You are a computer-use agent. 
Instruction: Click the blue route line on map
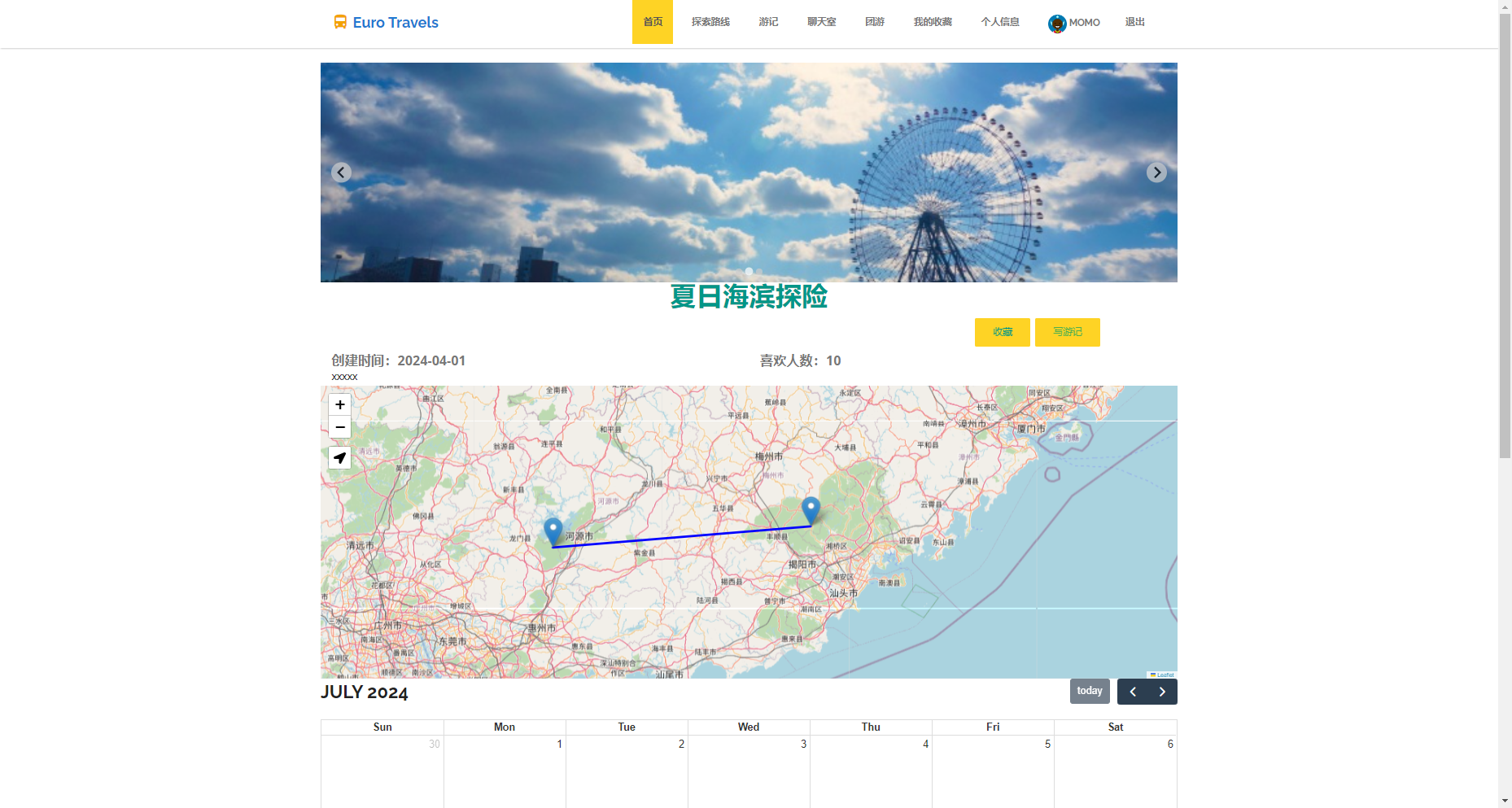pos(682,537)
